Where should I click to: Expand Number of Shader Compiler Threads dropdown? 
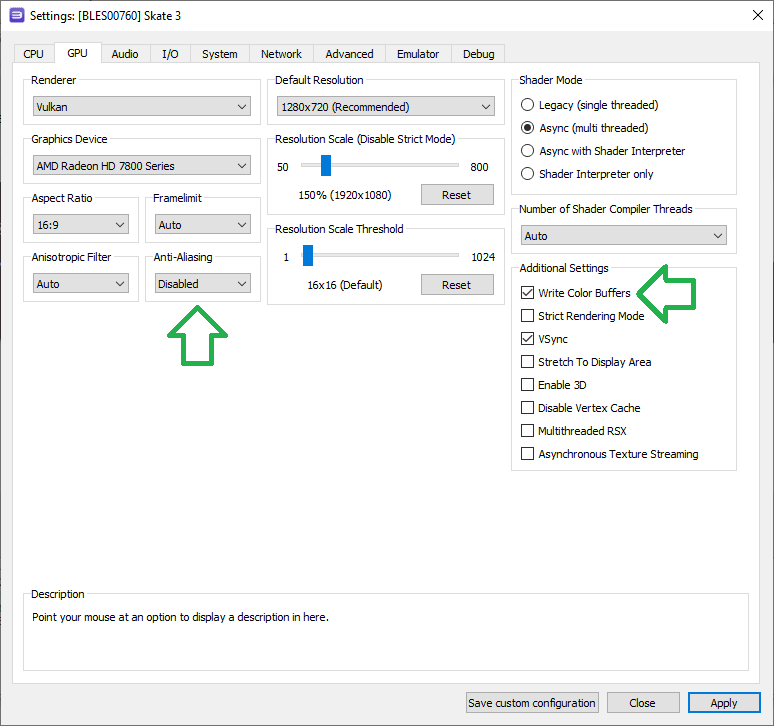pyautogui.click(x=623, y=235)
